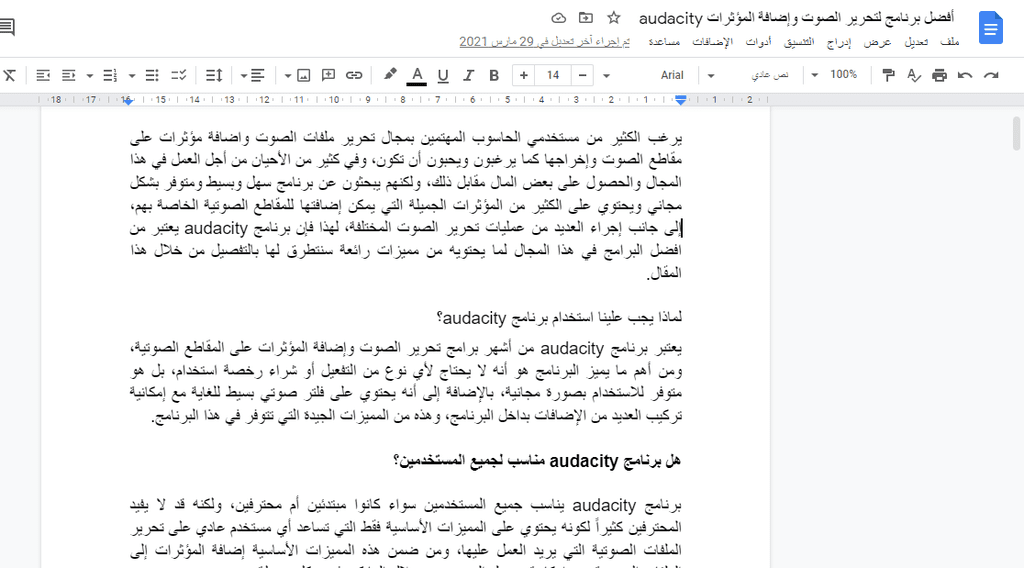
Task: Add a comment using toolbar icon
Action: [x=328, y=76]
